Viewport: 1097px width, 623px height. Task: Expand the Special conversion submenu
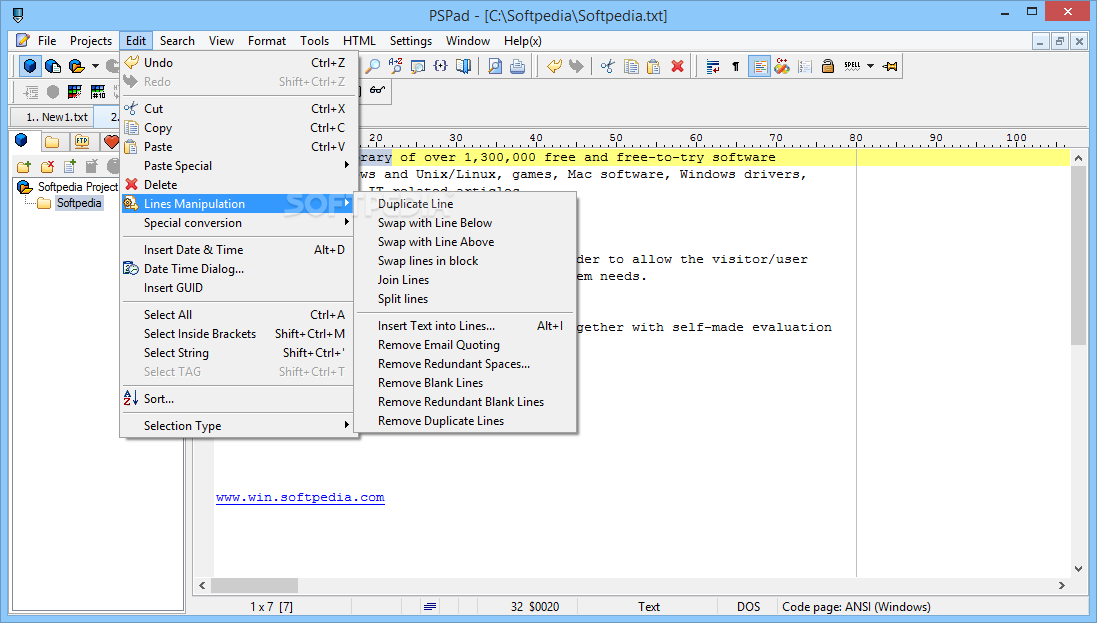tap(239, 223)
